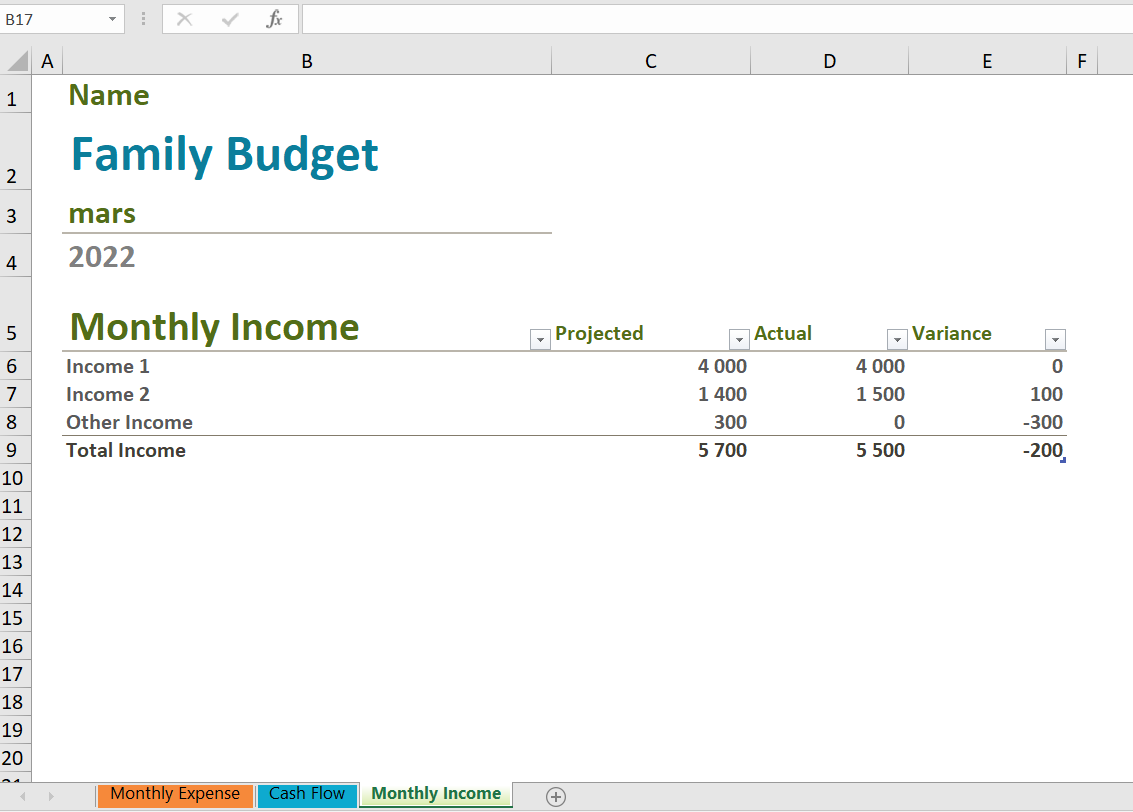Click the Family Budget title cell
The width and height of the screenshot is (1133, 812).
pyautogui.click(x=225, y=154)
